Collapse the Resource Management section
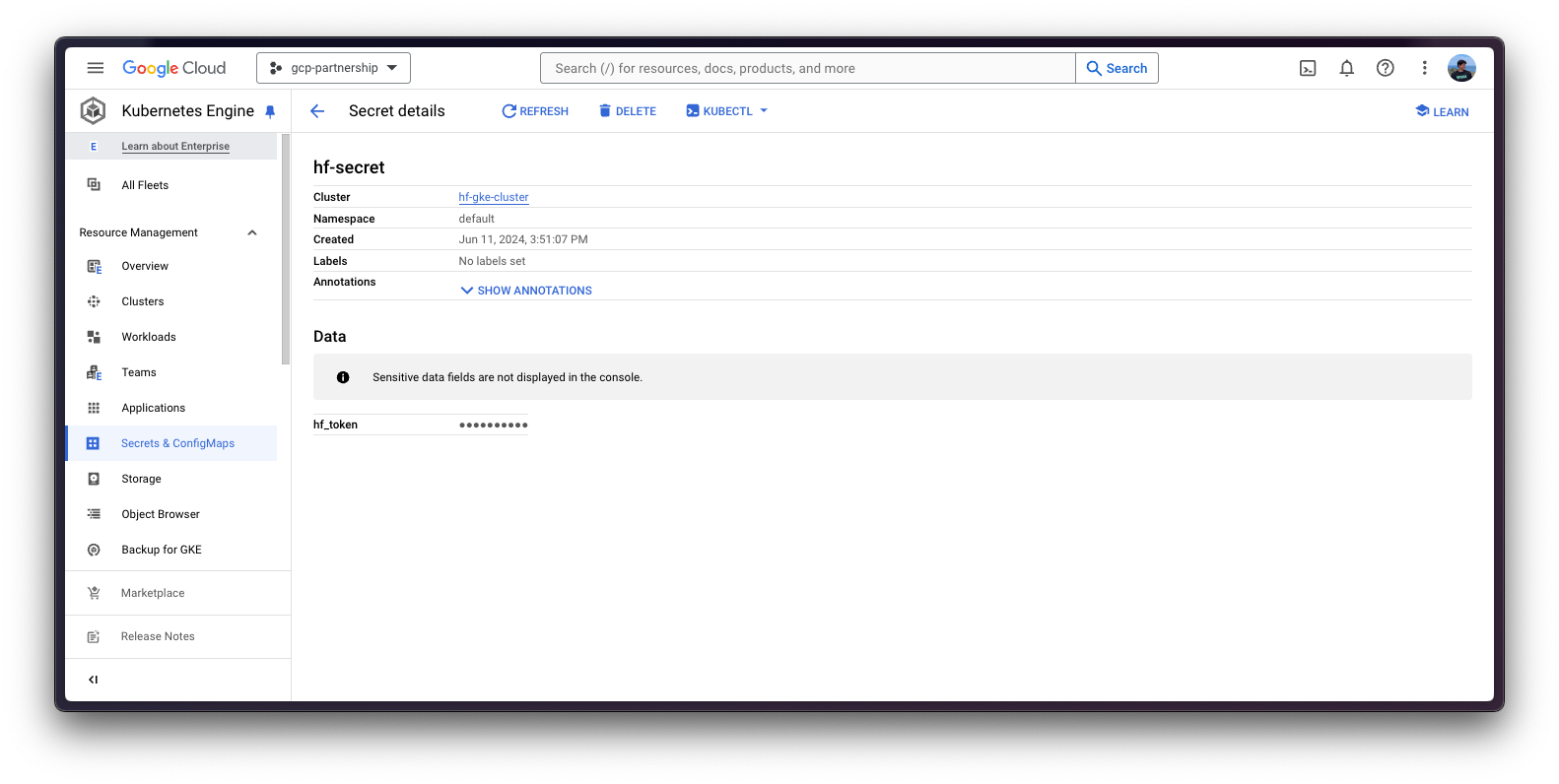The image size is (1559, 784). point(252,232)
